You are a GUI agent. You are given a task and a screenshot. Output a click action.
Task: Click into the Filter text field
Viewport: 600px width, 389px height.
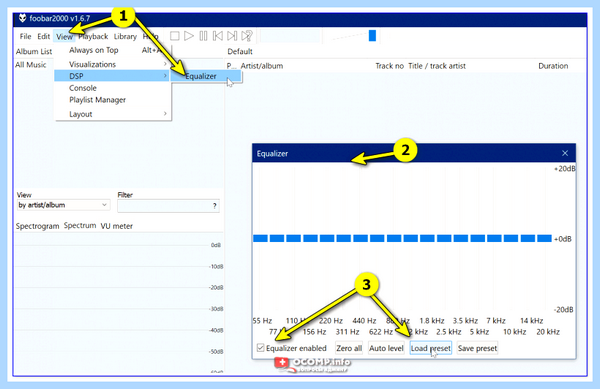coord(164,206)
